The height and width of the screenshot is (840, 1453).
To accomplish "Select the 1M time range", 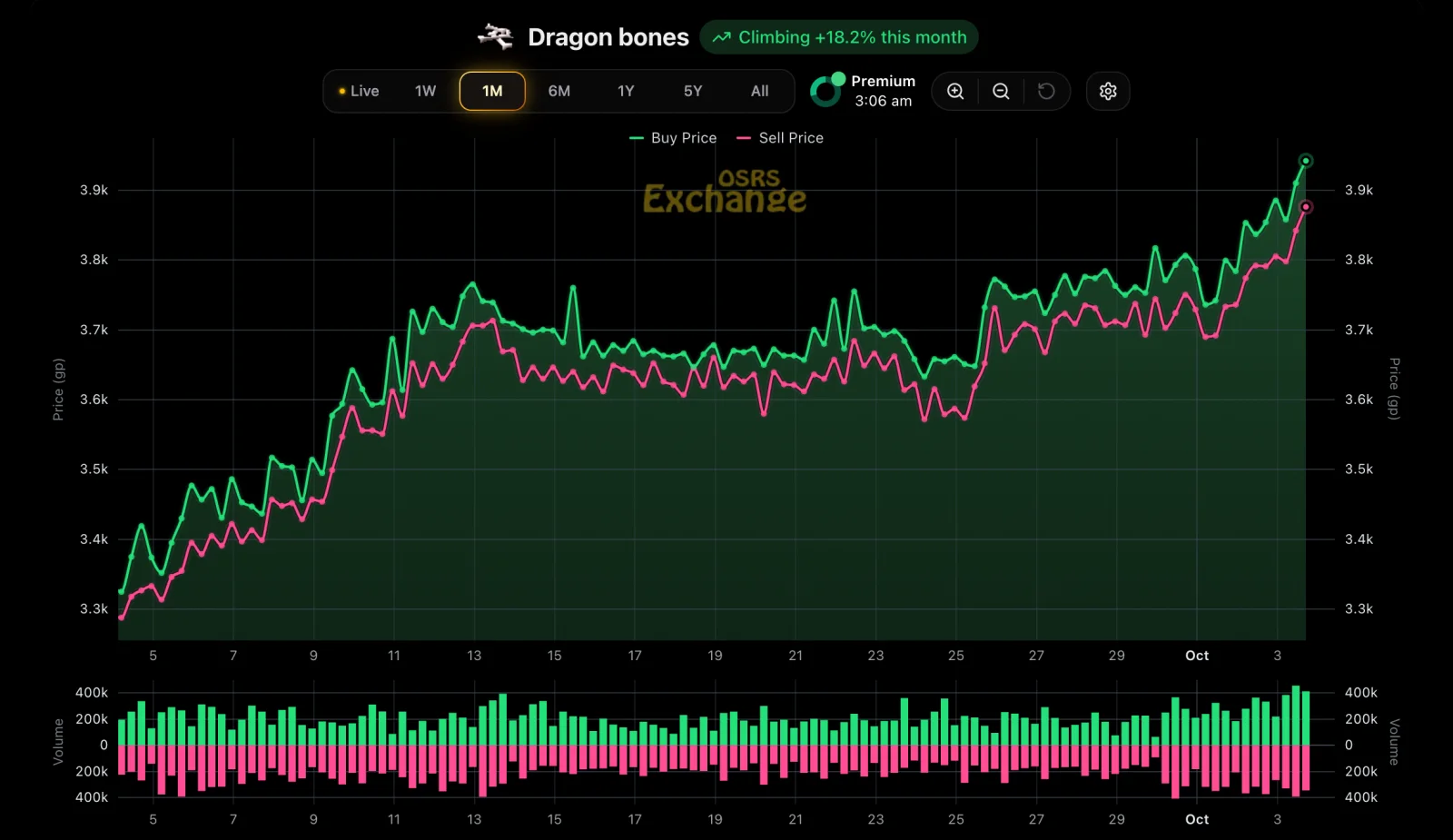I will click(x=492, y=91).
